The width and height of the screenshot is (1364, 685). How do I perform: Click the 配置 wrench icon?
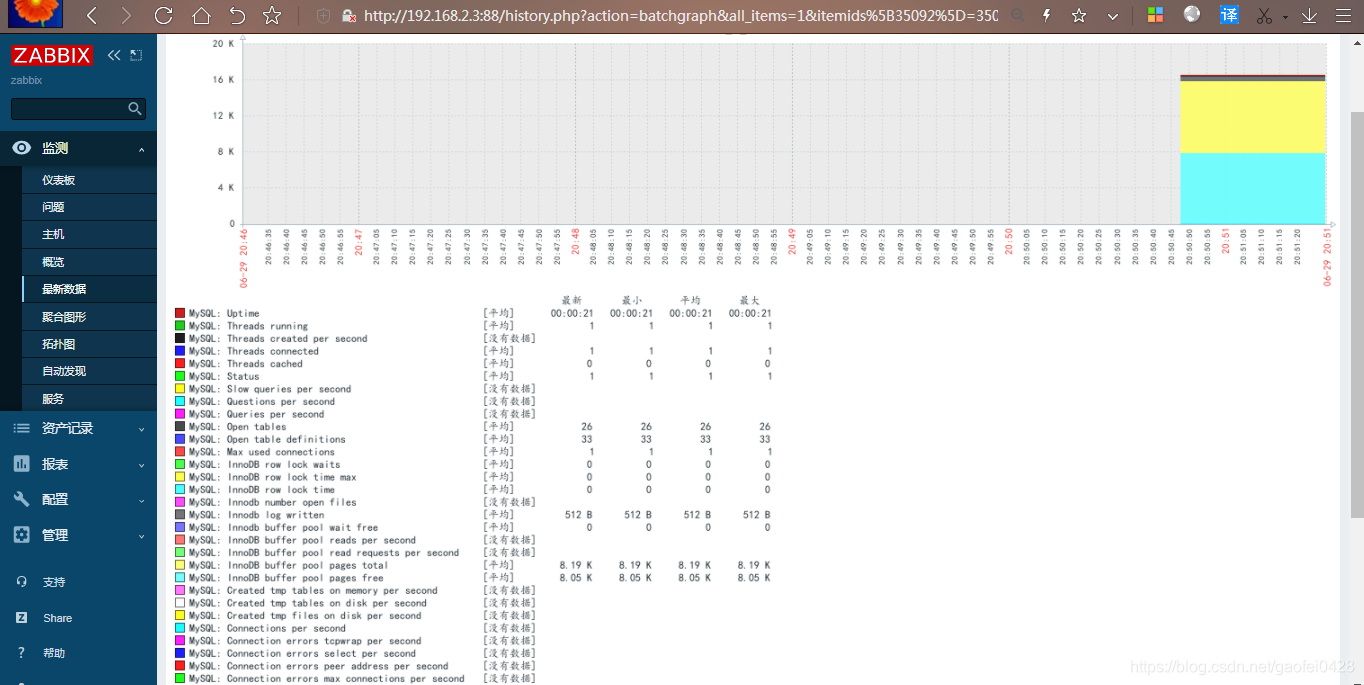click(x=21, y=499)
